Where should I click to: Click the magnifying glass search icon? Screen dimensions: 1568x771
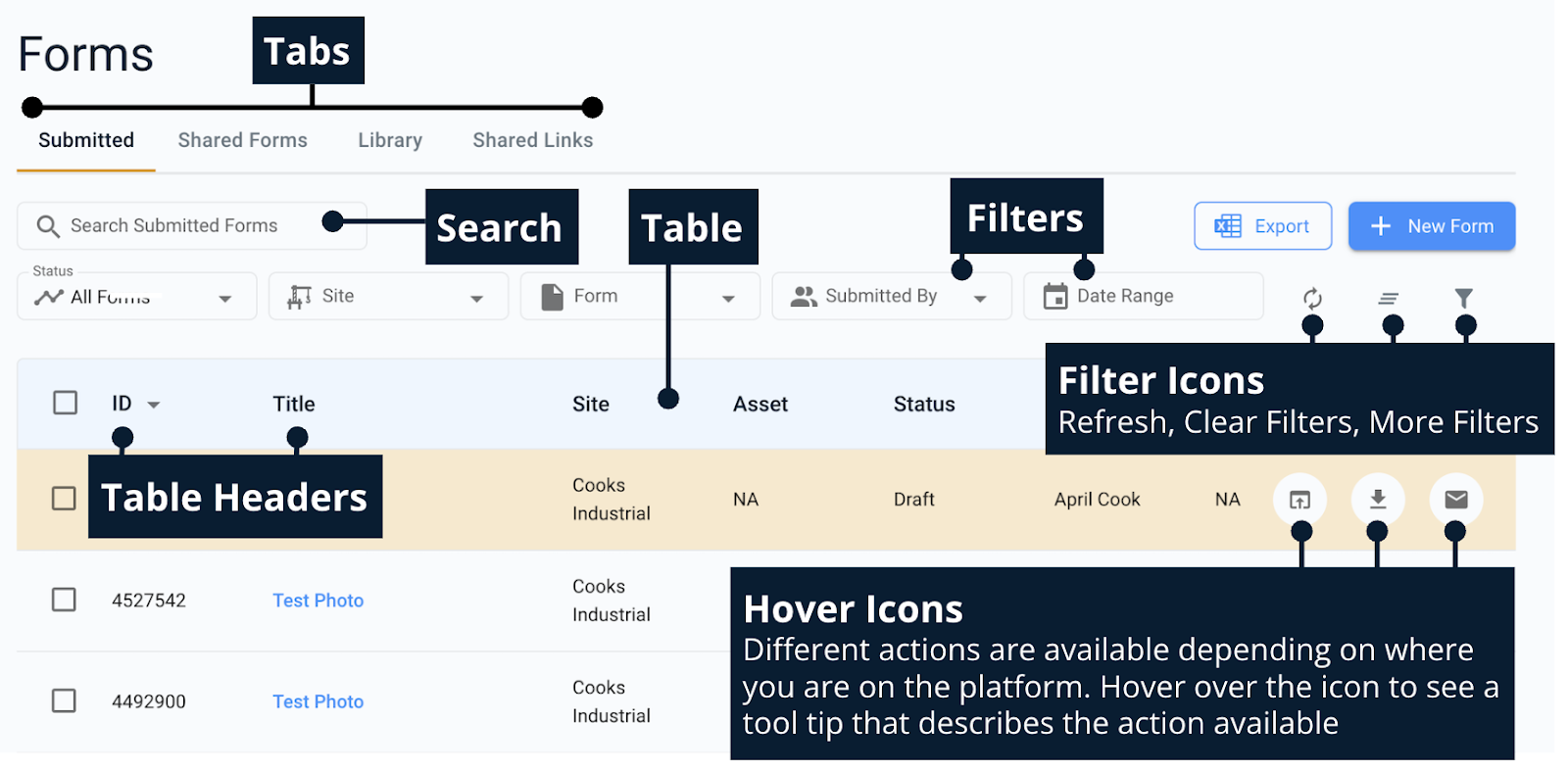[47, 226]
